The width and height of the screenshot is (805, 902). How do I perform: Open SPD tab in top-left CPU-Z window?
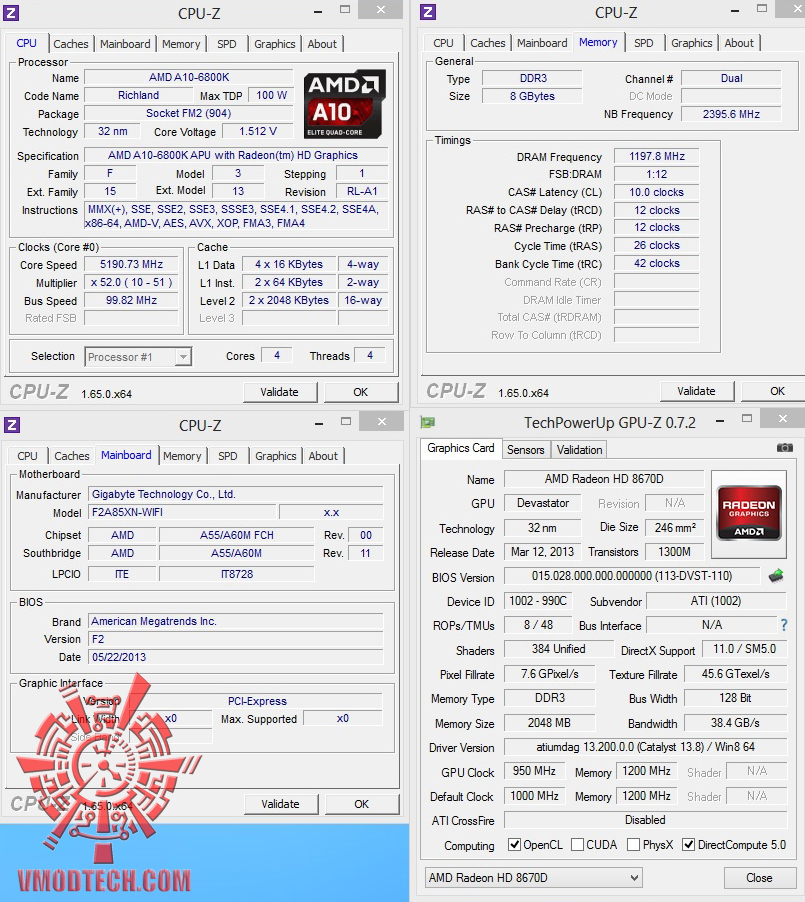(x=227, y=44)
